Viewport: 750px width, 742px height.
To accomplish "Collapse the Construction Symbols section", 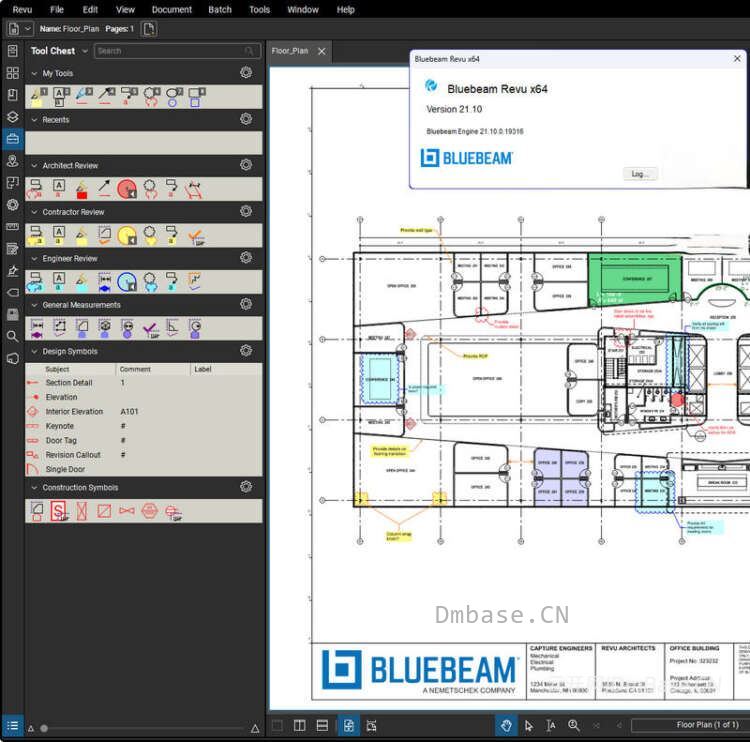I will coord(34,487).
